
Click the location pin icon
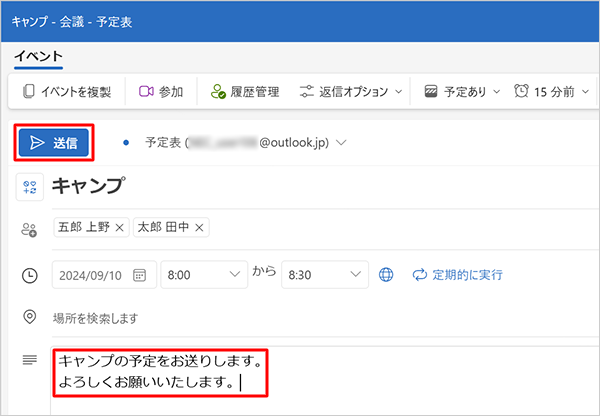pyautogui.click(x=29, y=317)
